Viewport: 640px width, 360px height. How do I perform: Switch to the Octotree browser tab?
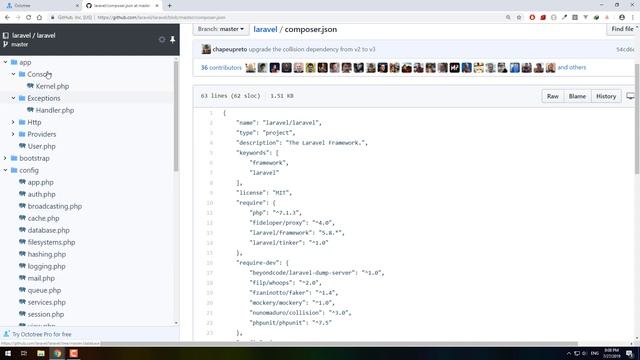click(x=41, y=6)
